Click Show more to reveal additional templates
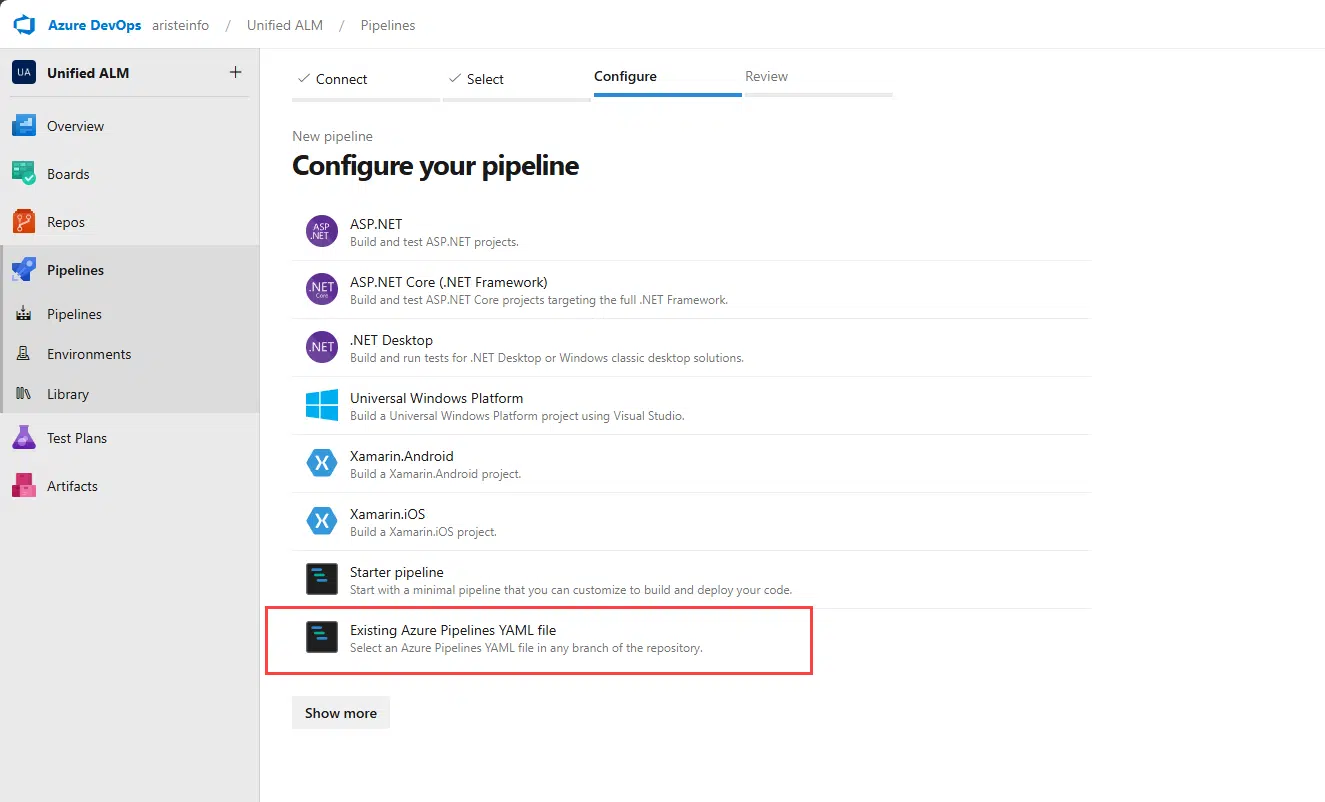Viewport: 1325px width, 802px height. pos(340,712)
